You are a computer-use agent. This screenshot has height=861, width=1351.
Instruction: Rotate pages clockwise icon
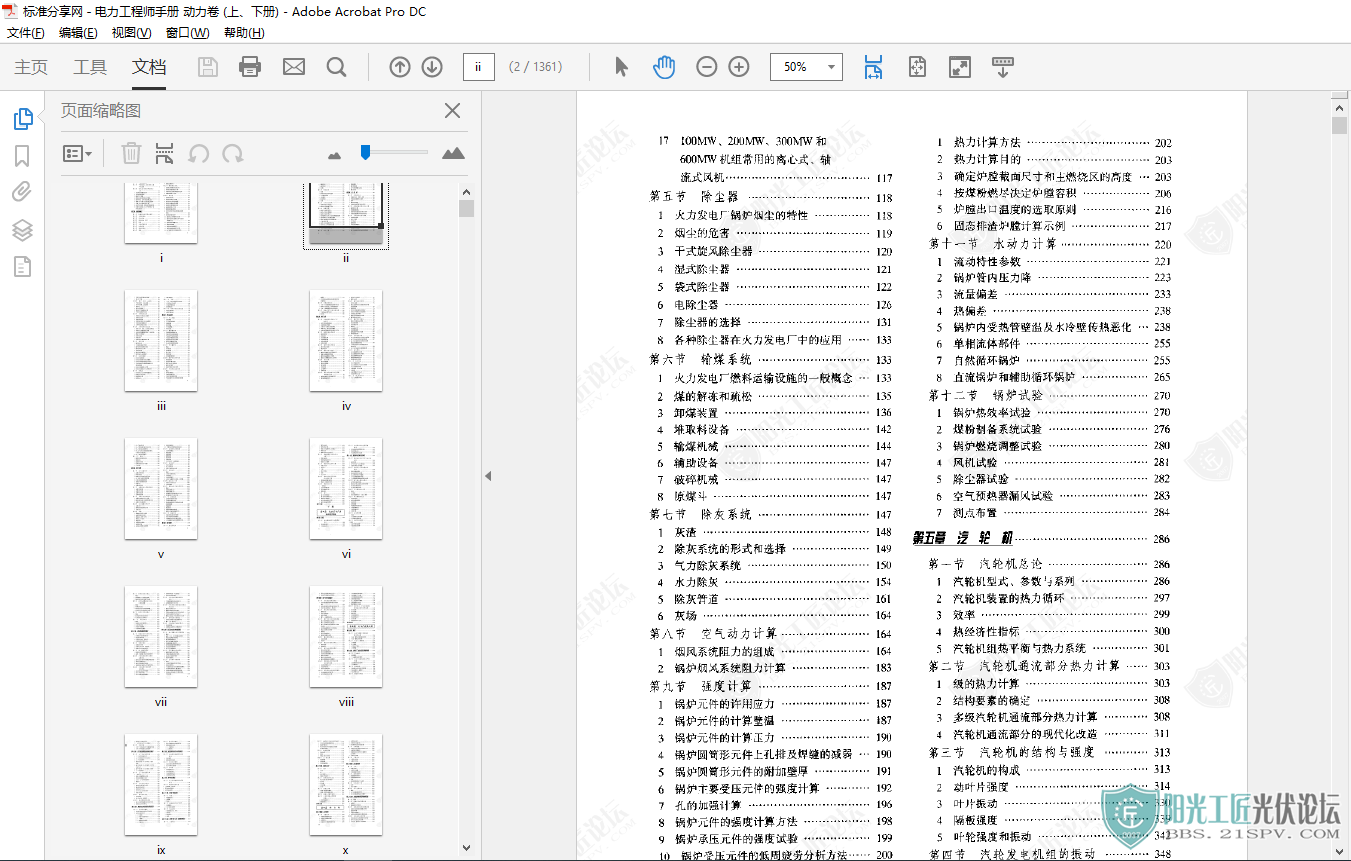click(232, 153)
